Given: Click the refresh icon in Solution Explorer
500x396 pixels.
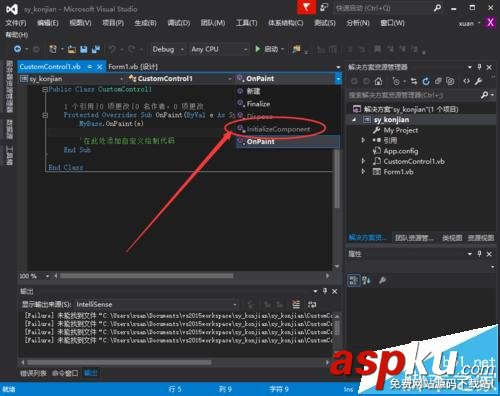Looking at the screenshot, I should [x=426, y=81].
